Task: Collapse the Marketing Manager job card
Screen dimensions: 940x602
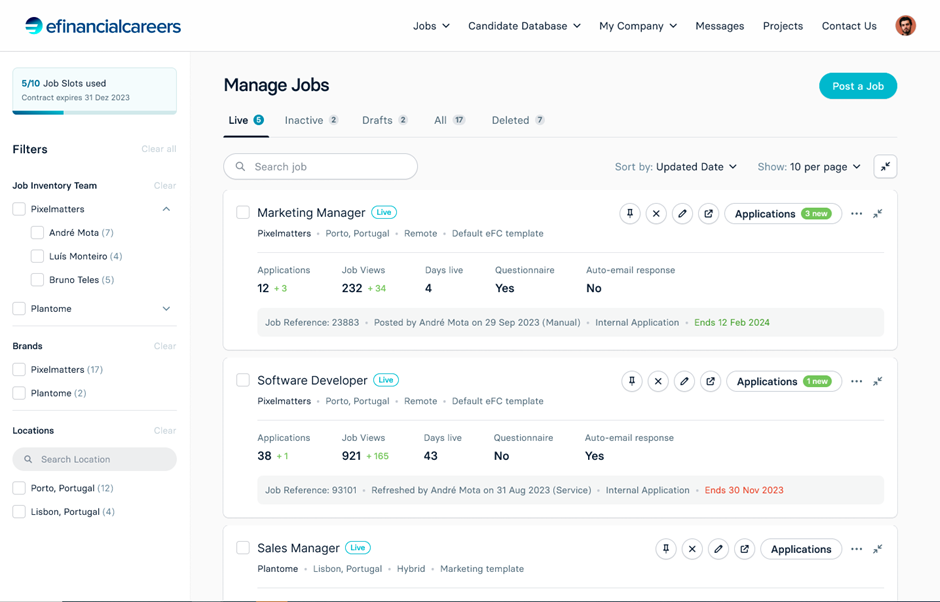Action: (878, 213)
